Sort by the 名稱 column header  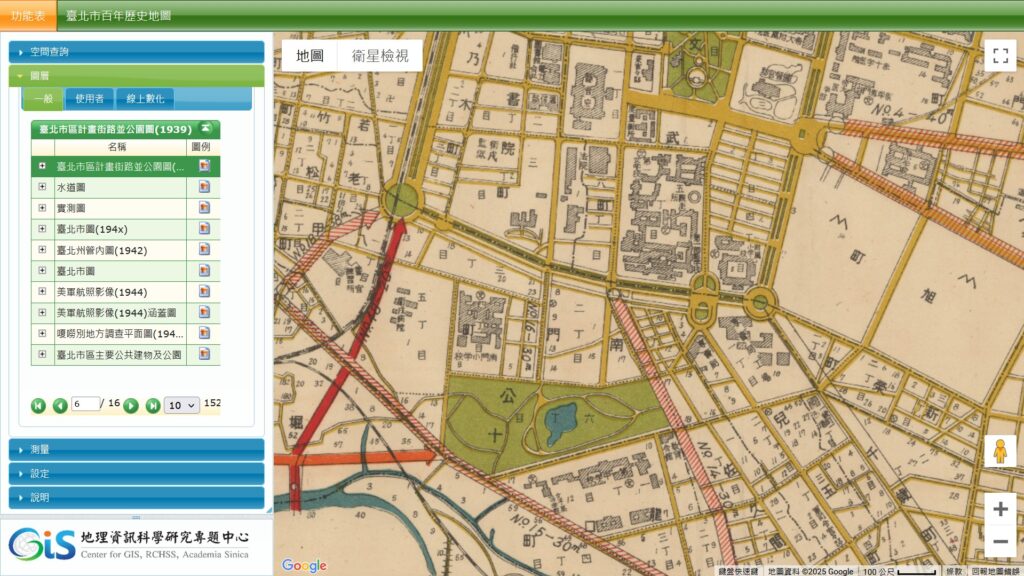(116, 147)
